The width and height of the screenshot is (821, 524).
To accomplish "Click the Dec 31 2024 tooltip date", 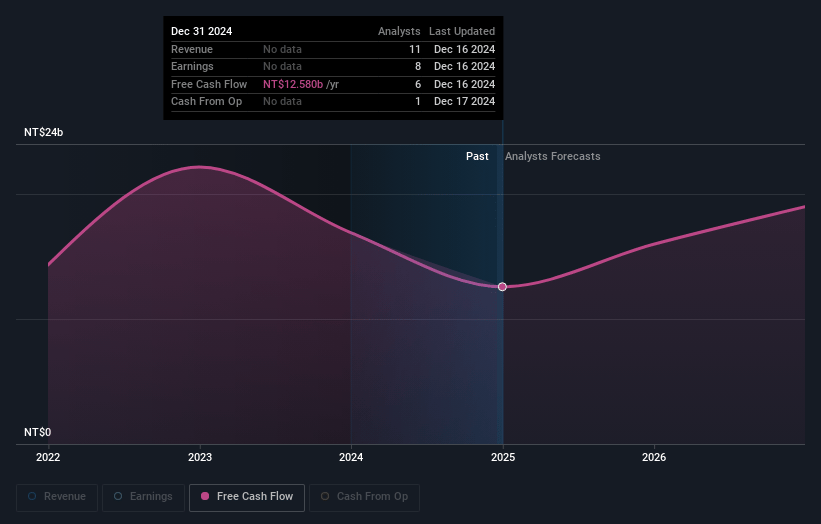I will pyautogui.click(x=202, y=31).
